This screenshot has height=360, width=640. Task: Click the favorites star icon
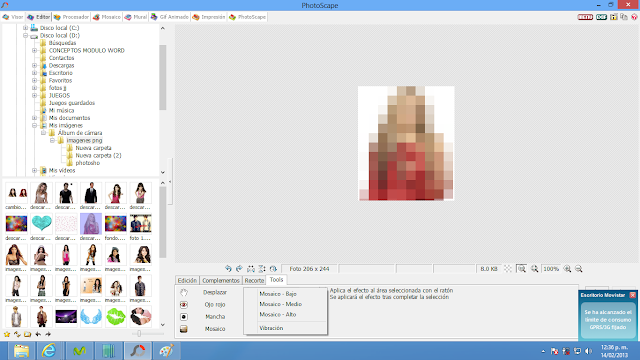[x=7, y=334]
